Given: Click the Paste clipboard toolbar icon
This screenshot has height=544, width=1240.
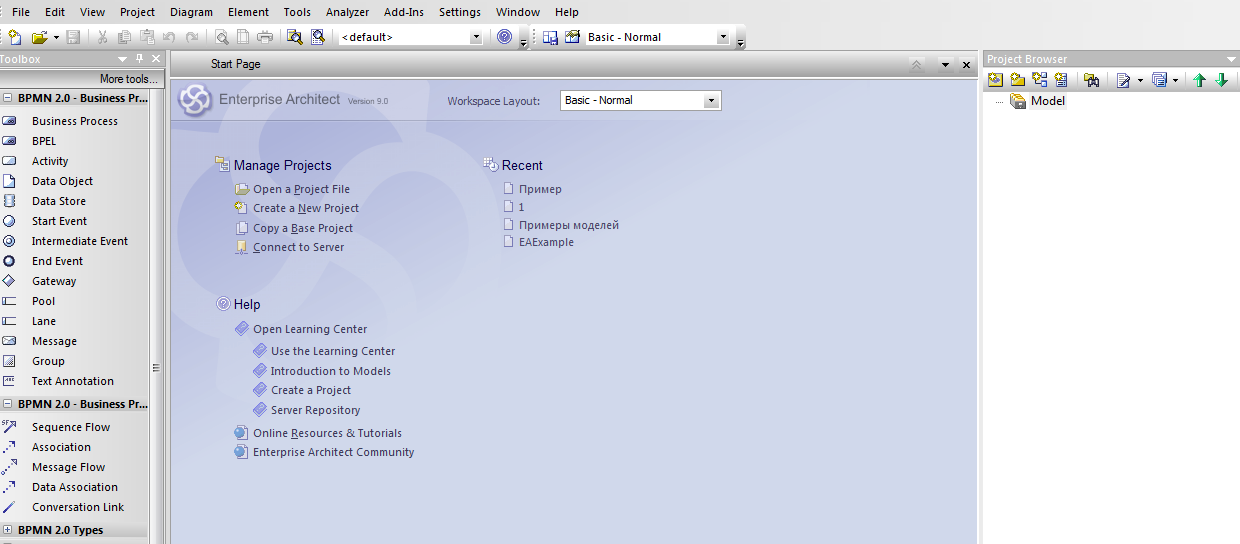Looking at the screenshot, I should pos(148,37).
